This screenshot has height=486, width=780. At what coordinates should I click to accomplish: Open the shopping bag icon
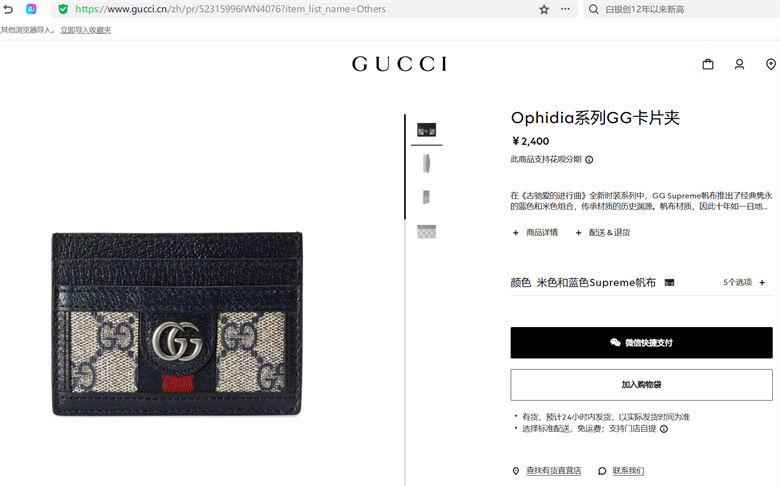708,64
